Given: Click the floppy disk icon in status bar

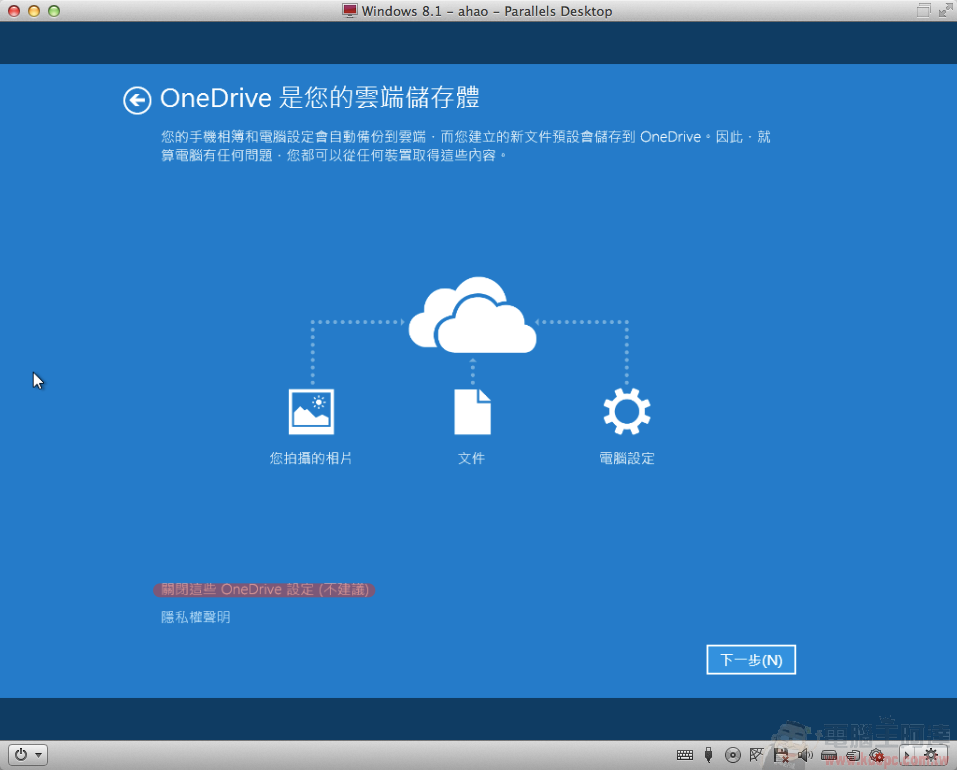Looking at the screenshot, I should (x=781, y=755).
